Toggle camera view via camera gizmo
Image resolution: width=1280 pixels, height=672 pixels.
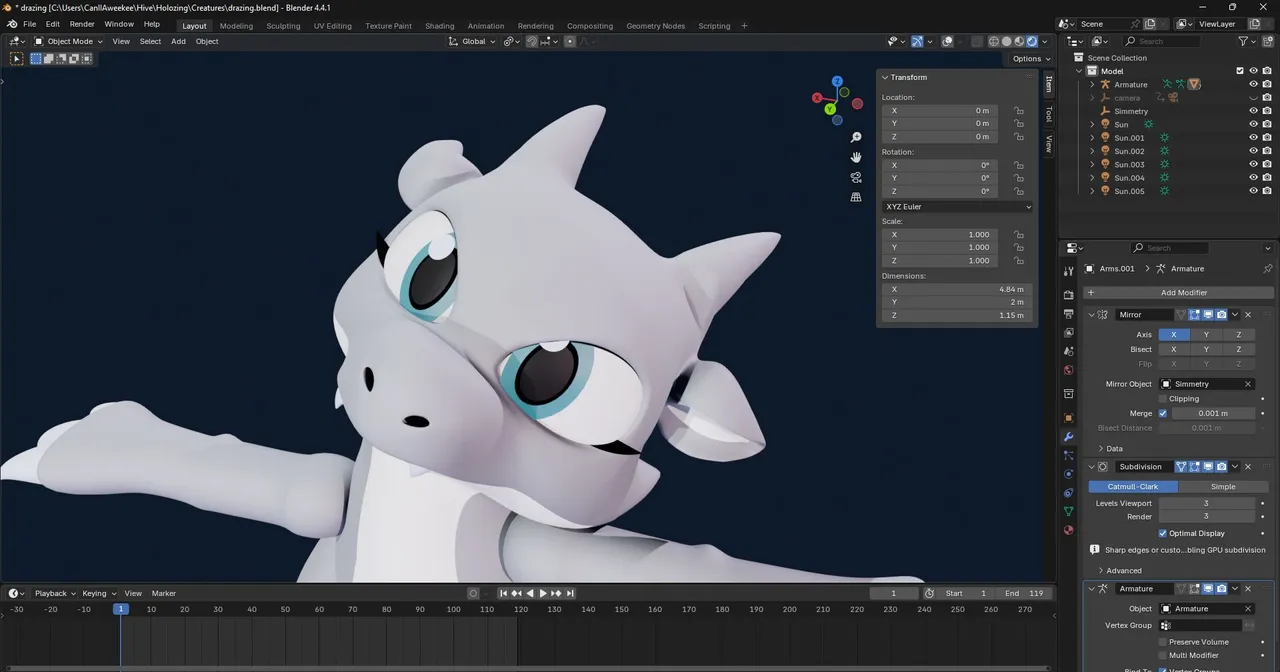point(856,177)
